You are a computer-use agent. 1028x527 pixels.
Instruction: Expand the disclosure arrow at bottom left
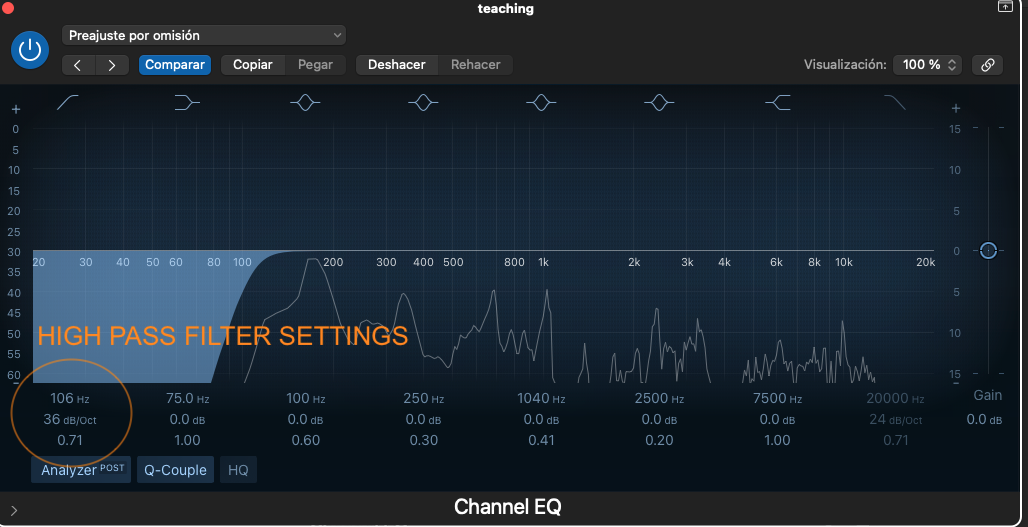point(14,510)
